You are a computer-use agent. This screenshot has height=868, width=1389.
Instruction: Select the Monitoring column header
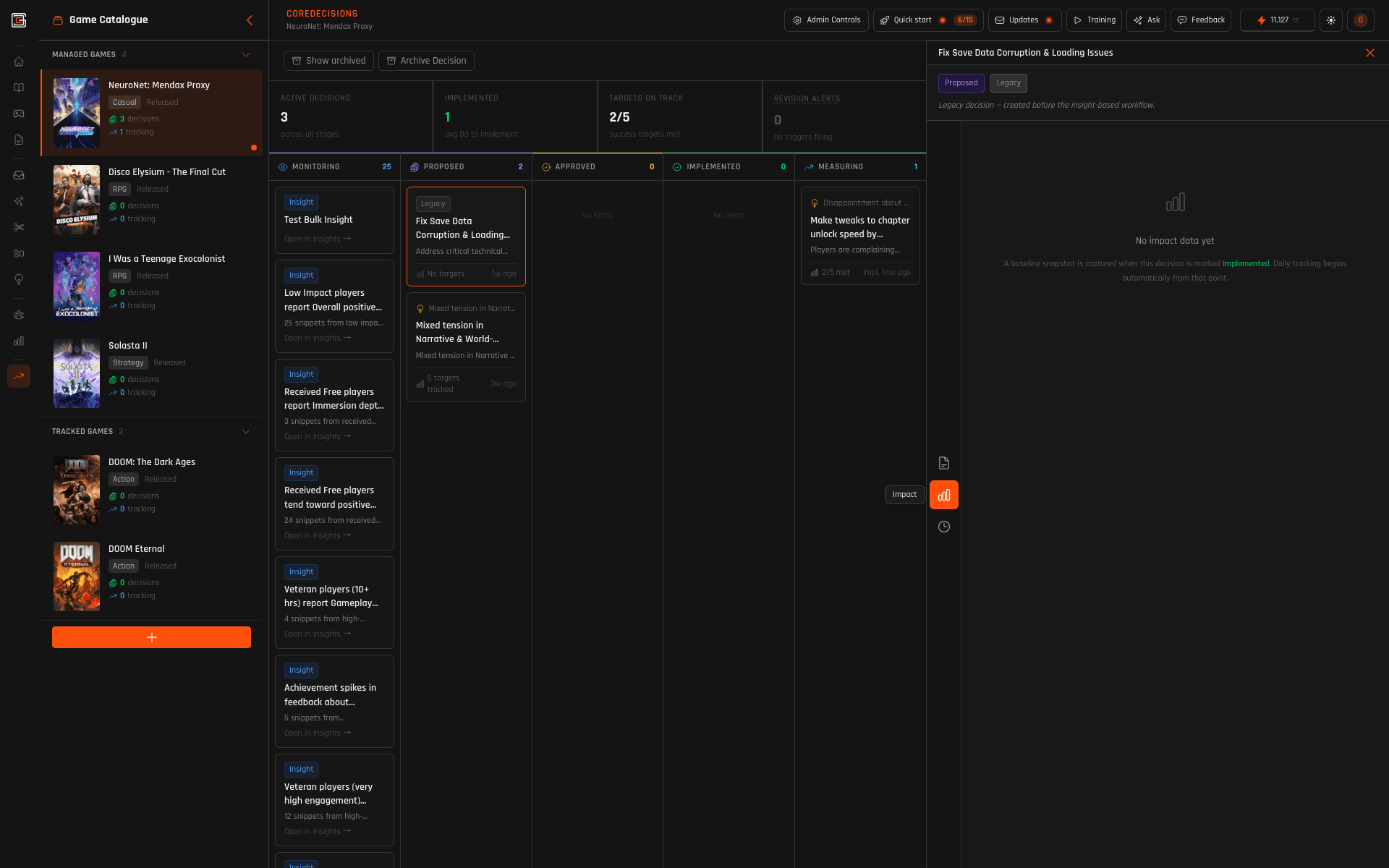click(x=316, y=167)
